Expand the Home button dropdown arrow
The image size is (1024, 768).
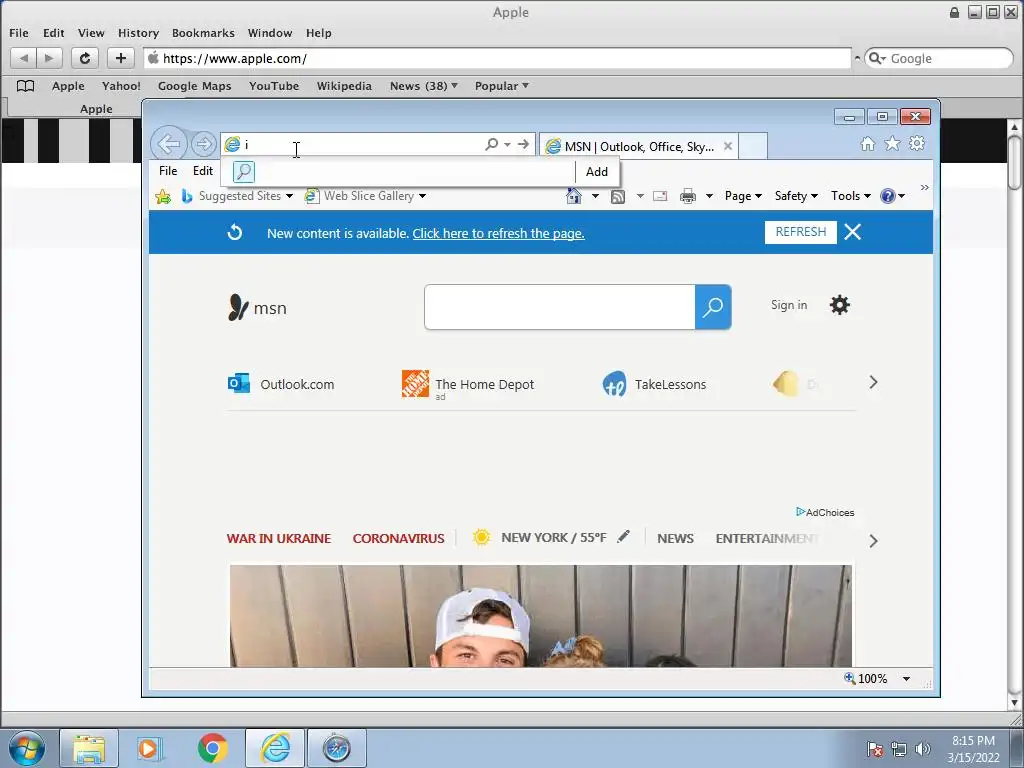595,196
